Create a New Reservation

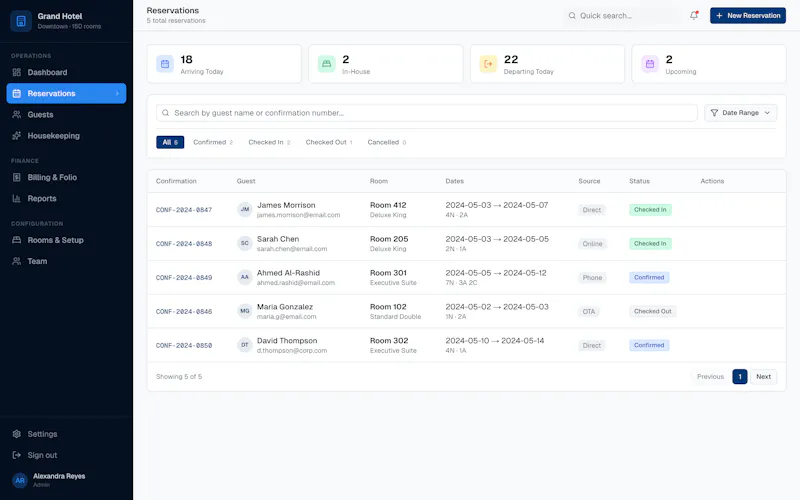[x=747, y=15]
